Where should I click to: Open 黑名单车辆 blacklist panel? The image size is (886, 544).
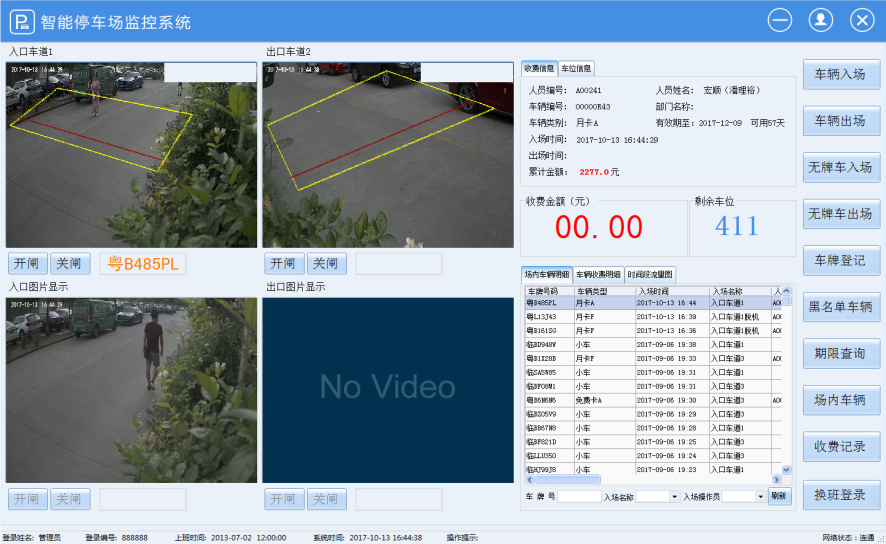(x=840, y=307)
